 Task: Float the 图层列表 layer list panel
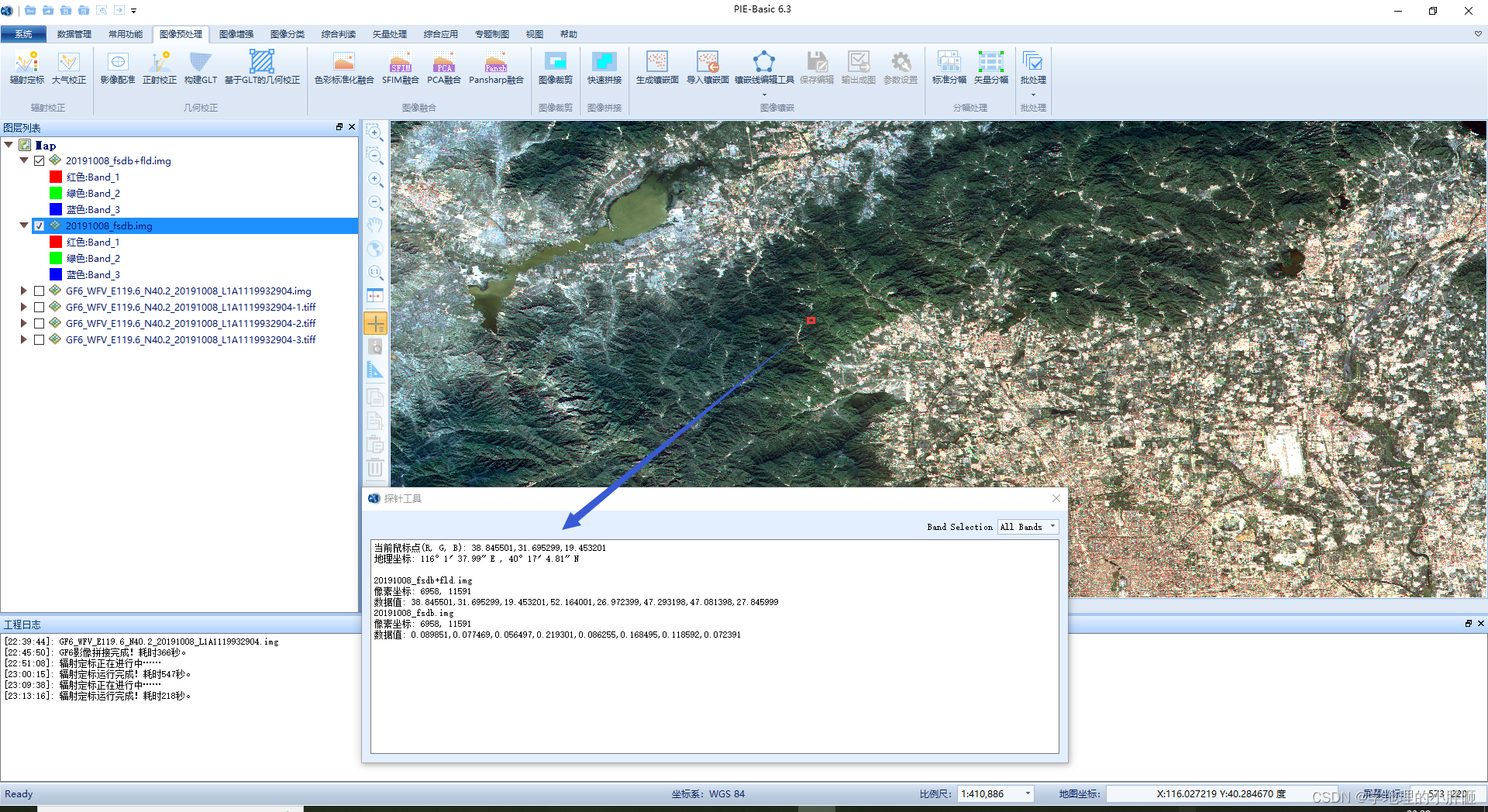pyautogui.click(x=339, y=127)
